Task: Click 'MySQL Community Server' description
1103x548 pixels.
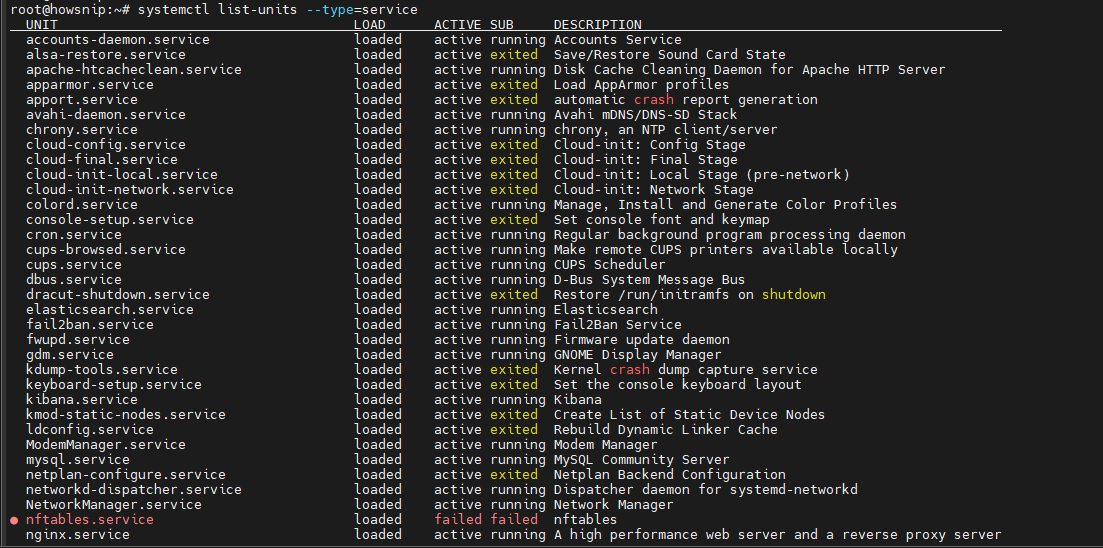Action: pos(642,459)
